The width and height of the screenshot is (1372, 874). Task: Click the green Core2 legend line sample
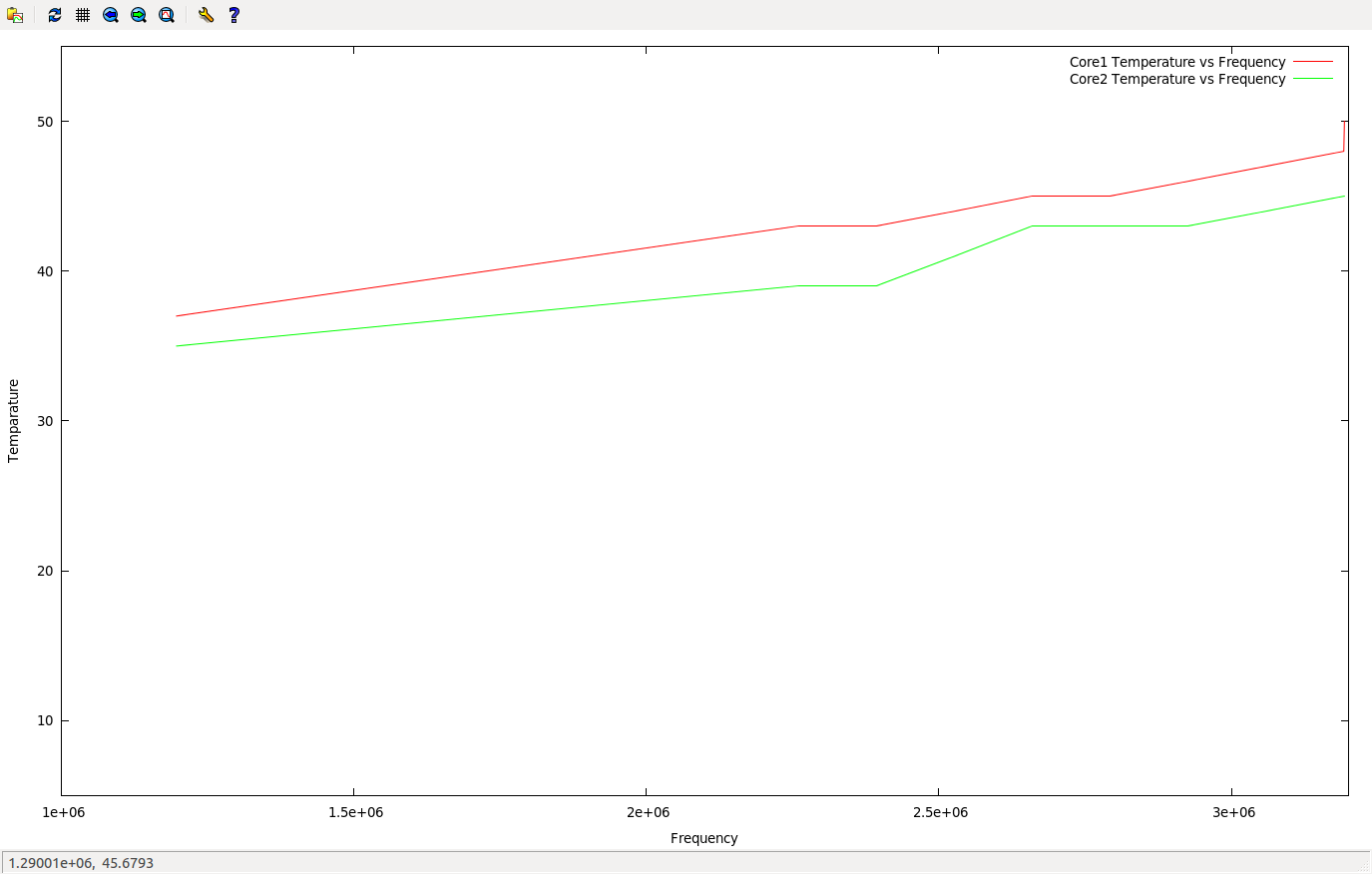click(1313, 79)
